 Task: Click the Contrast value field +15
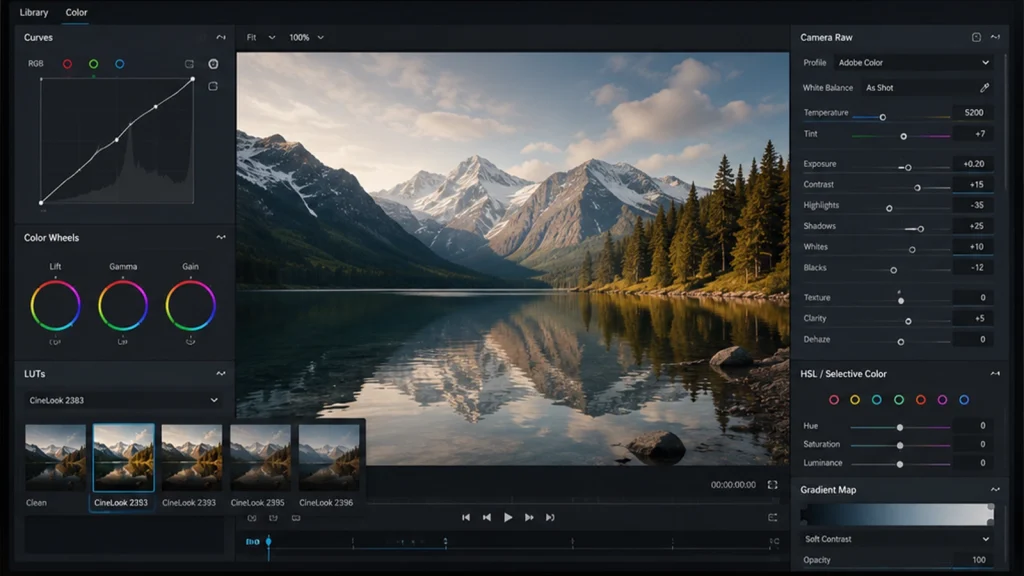(x=973, y=185)
